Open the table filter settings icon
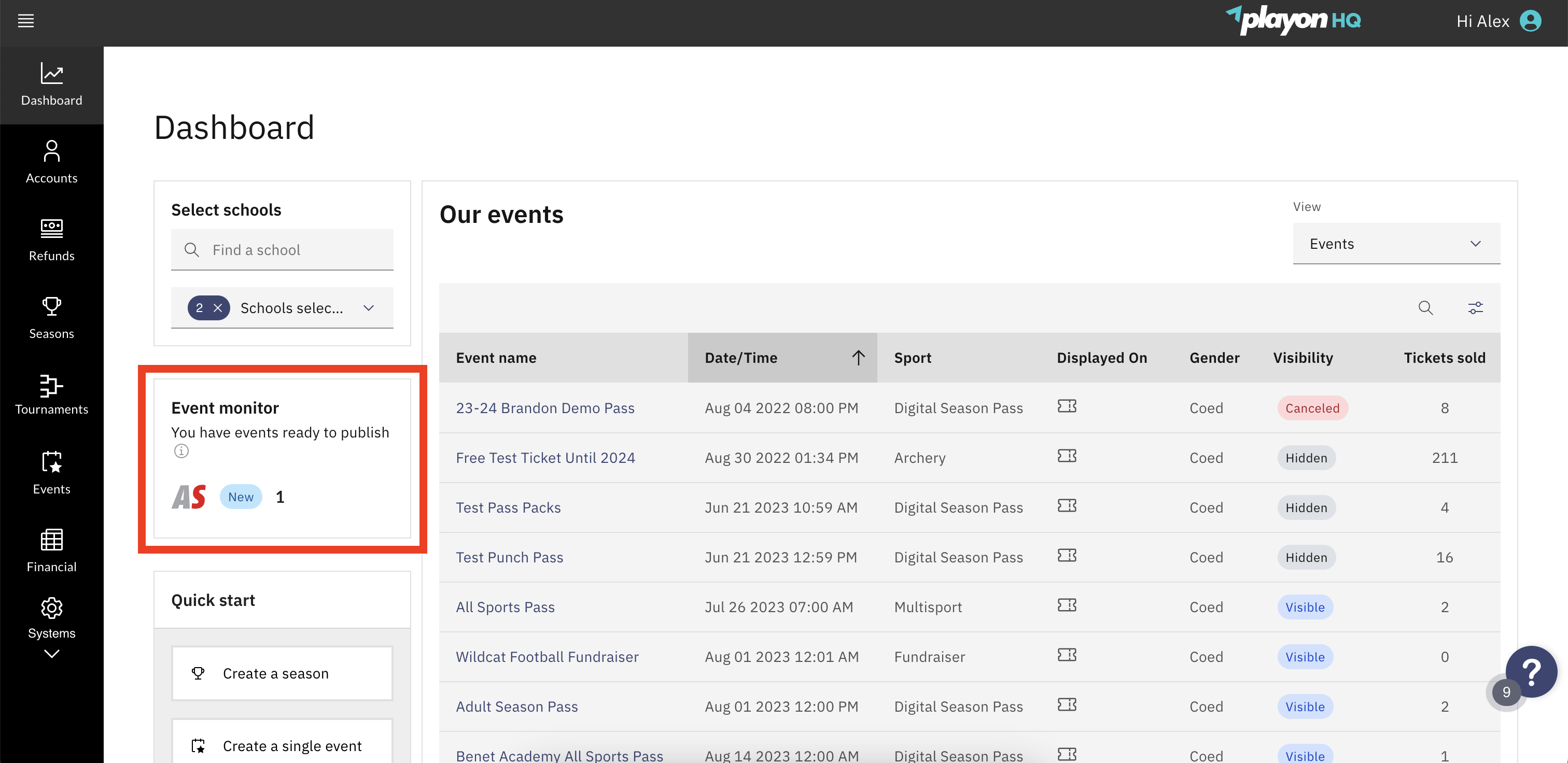Viewport: 1568px width, 763px height. pyautogui.click(x=1476, y=307)
